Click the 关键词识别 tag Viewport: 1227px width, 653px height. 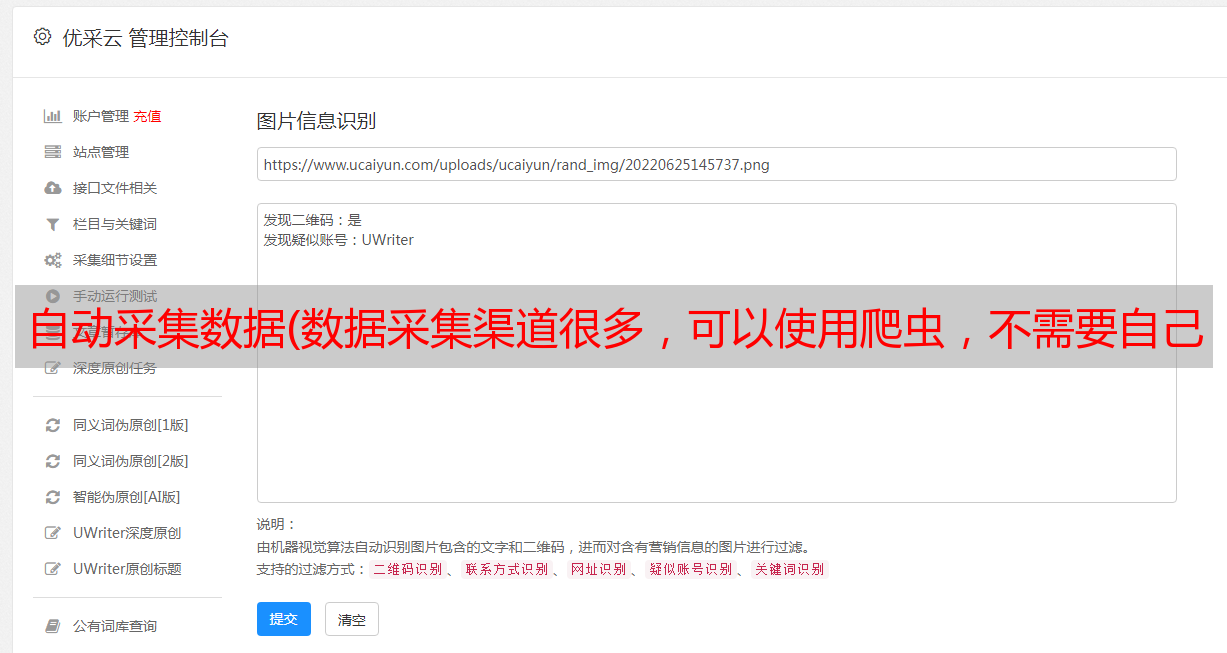[x=790, y=569]
